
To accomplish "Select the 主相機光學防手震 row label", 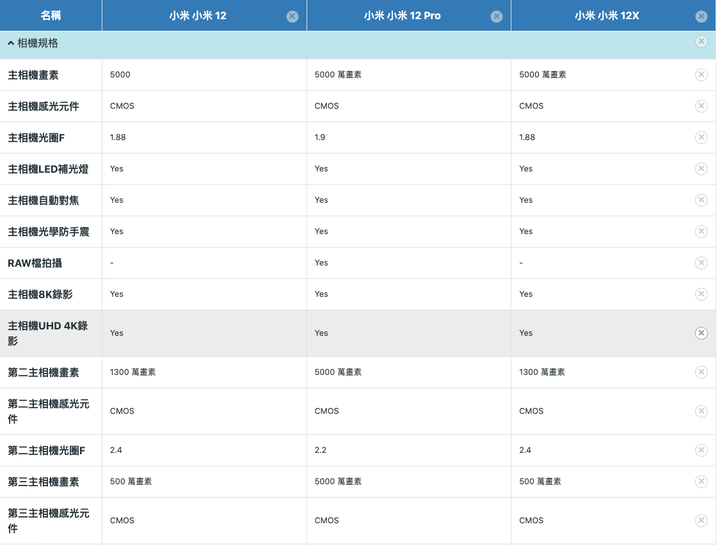I will click(48, 231).
